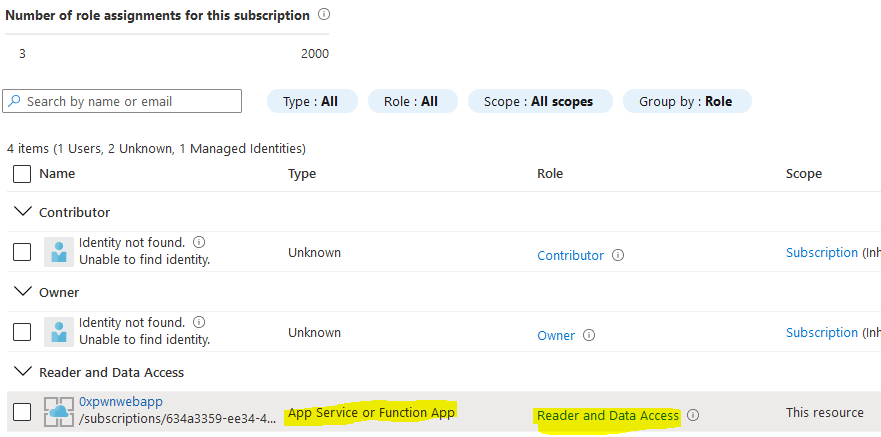Tick the select-all checkbox beside Name header
This screenshot has width=881, height=437.
22,174
